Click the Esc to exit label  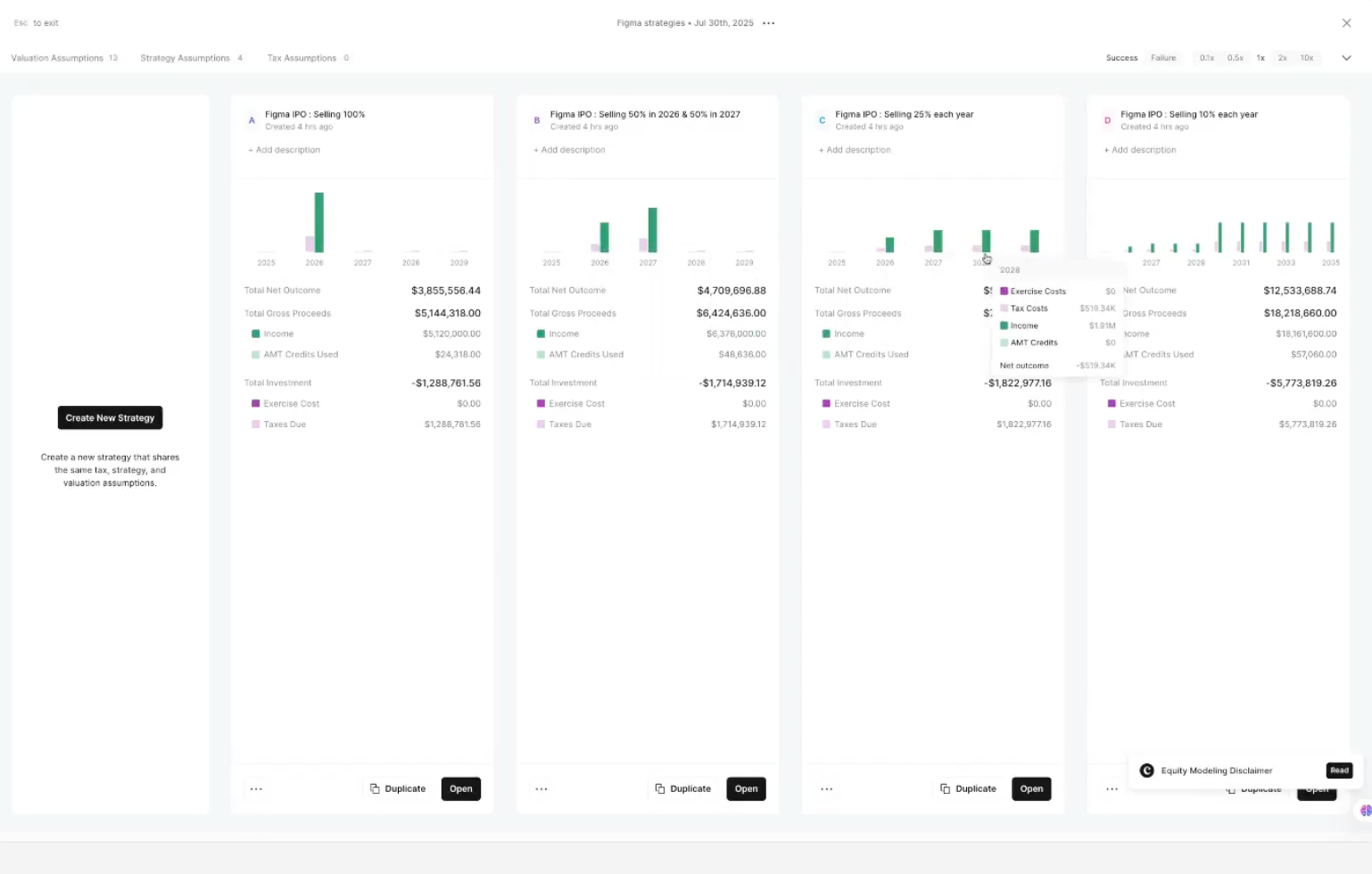(x=37, y=23)
